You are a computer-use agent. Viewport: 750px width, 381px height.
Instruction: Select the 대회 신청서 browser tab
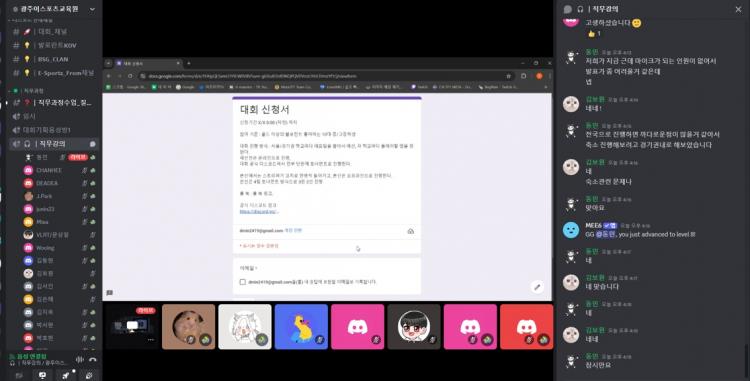(x=147, y=63)
